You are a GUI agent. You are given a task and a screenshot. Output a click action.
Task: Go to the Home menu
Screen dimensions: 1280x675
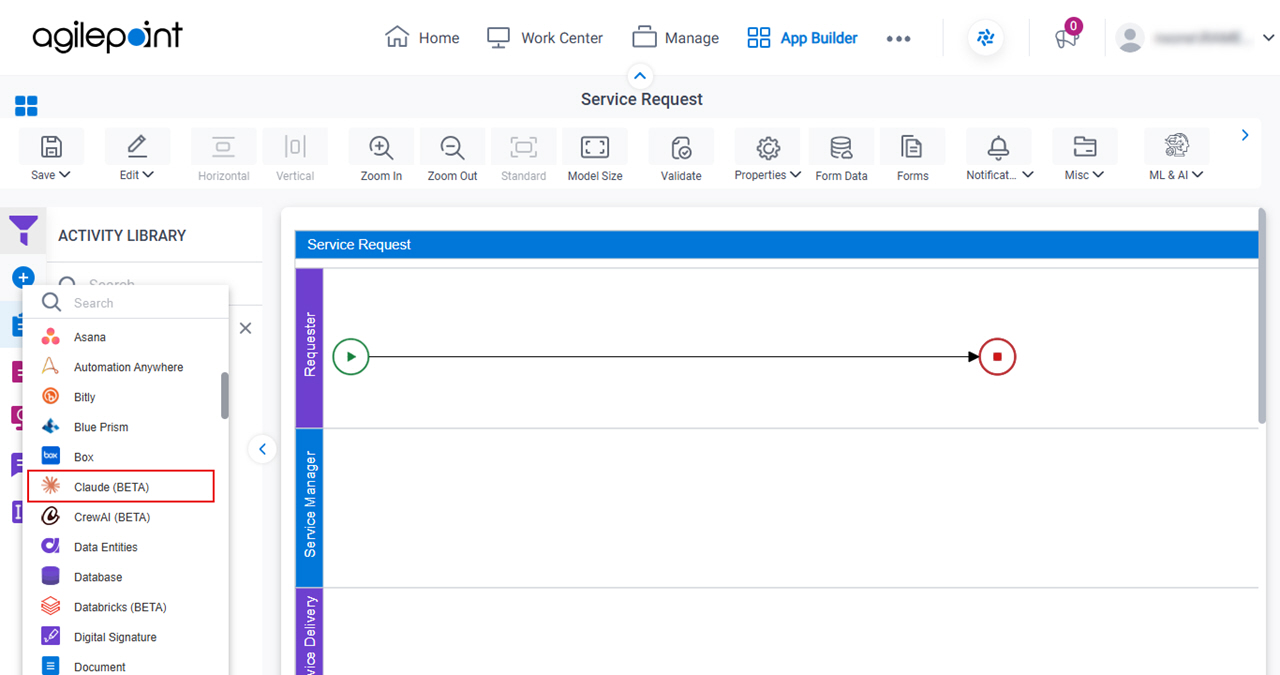pyautogui.click(x=422, y=38)
